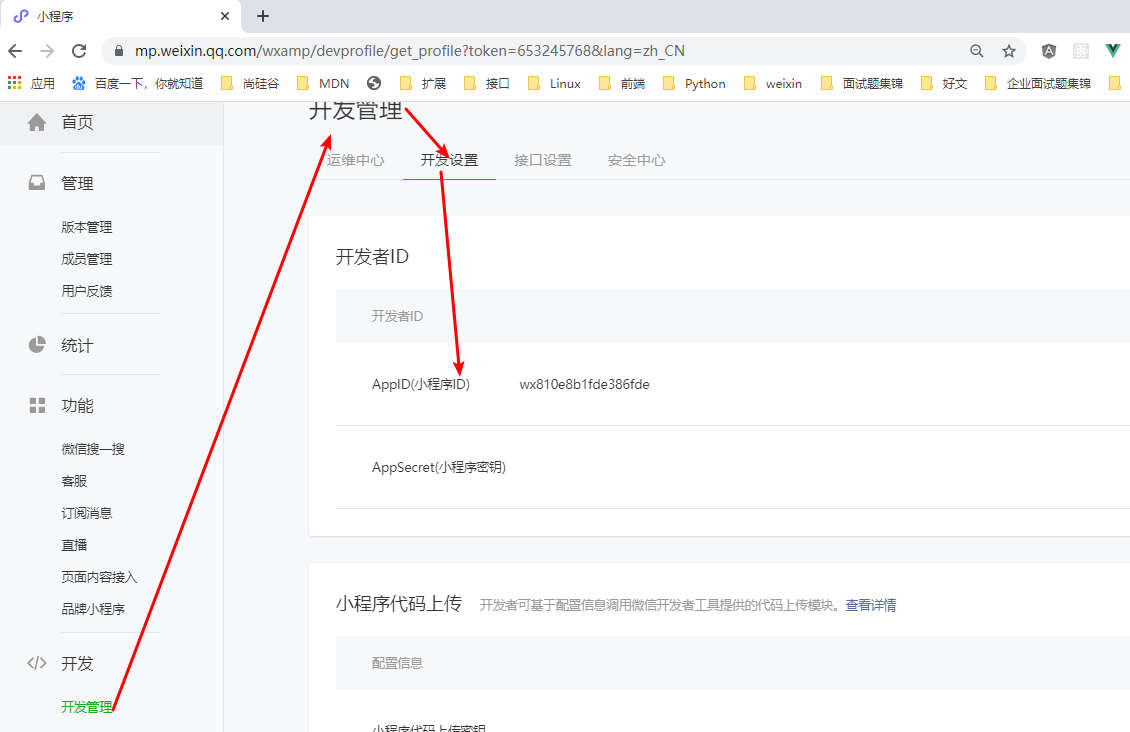Click the Angular DevTools extension icon
Viewport: 1130px width, 732px height.
click(1049, 51)
